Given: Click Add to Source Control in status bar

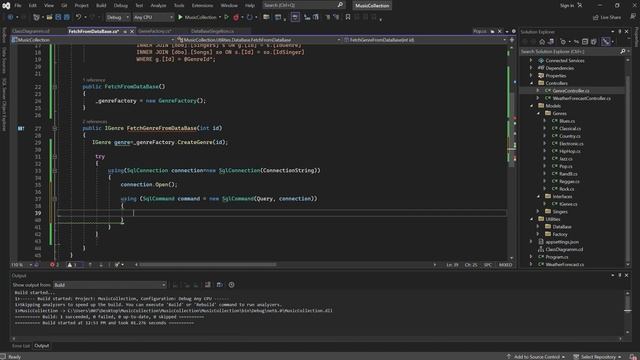Looking at the screenshot, I should point(535,356).
